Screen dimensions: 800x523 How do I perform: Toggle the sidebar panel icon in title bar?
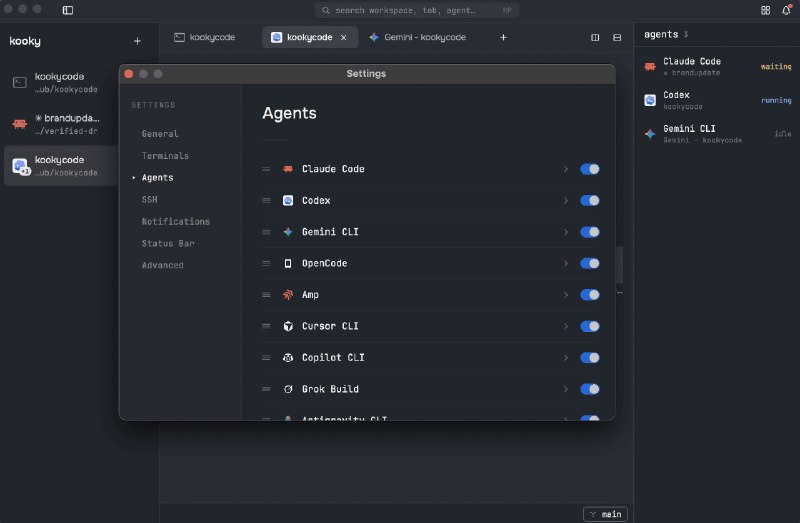(x=67, y=10)
